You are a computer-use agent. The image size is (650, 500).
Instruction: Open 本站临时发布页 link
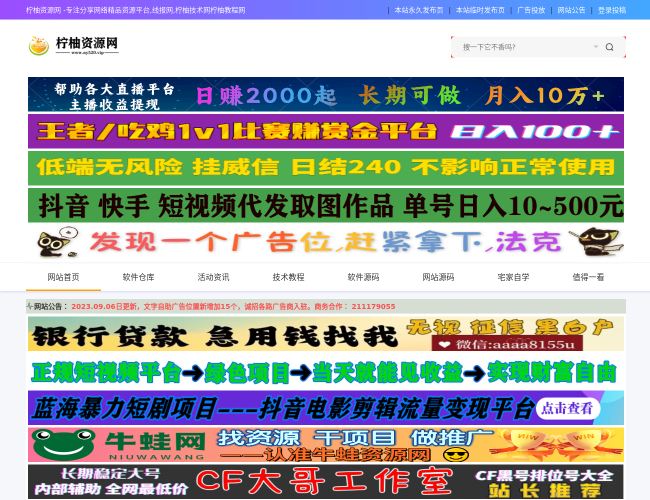(x=480, y=10)
